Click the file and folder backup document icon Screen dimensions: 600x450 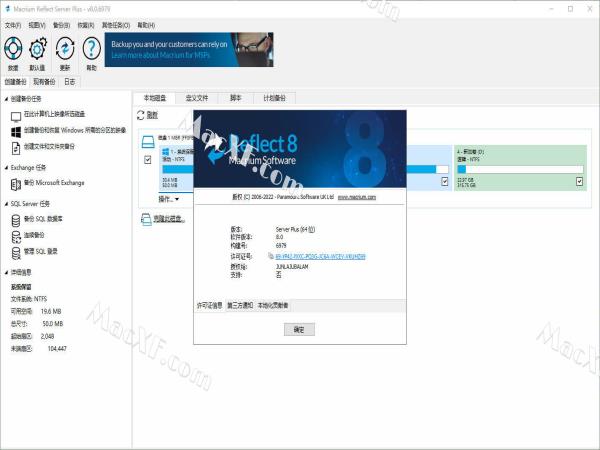pos(16,148)
